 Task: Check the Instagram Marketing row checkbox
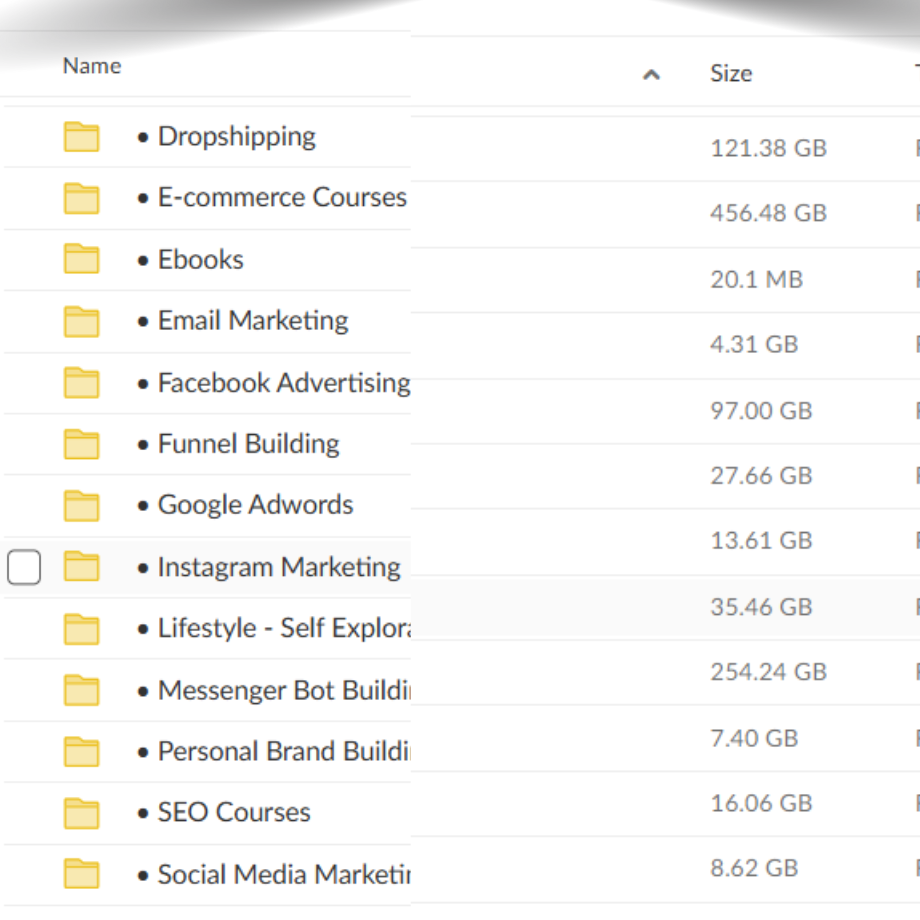[24, 566]
